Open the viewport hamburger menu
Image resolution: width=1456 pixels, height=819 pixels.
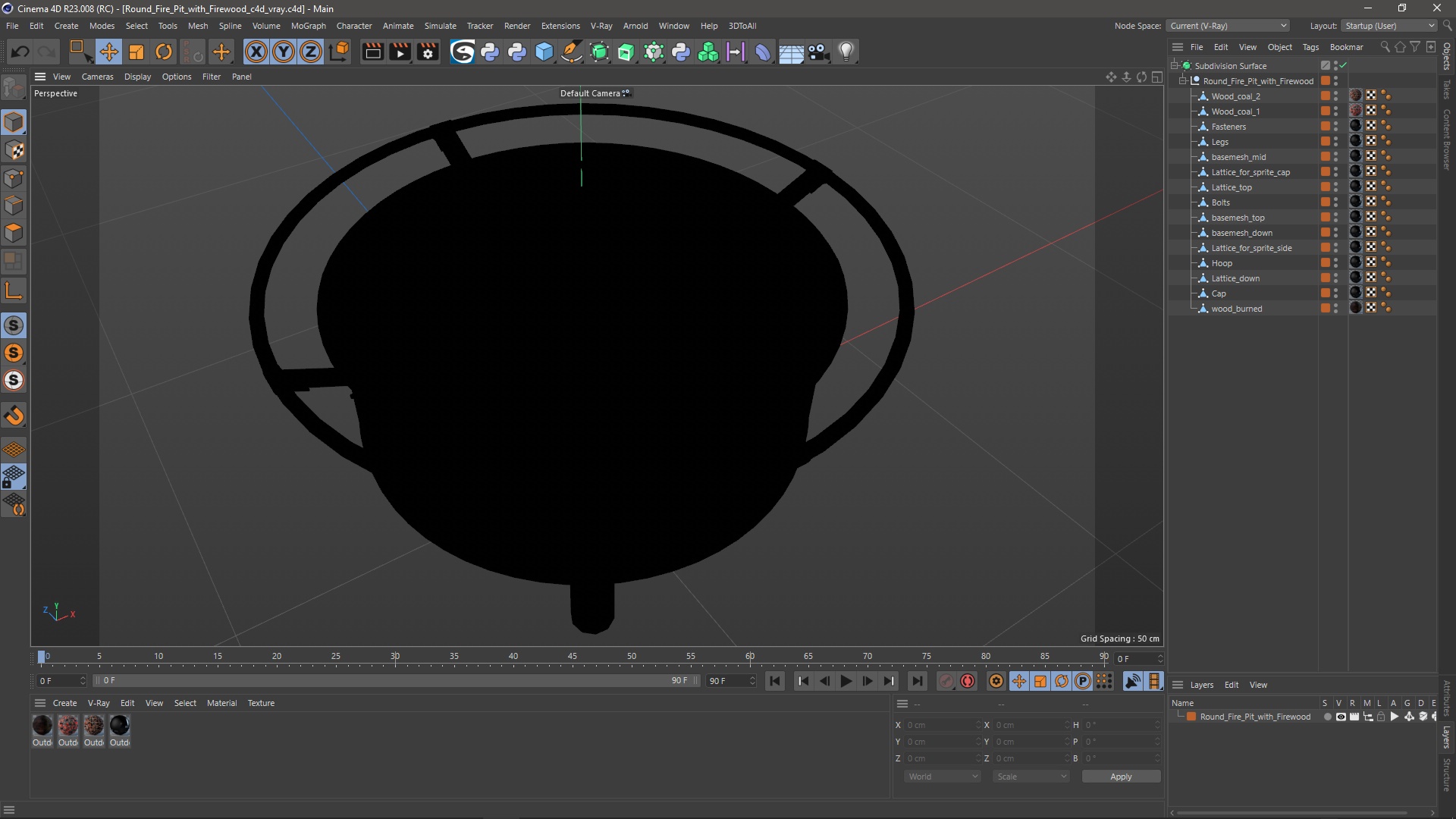tap(40, 77)
